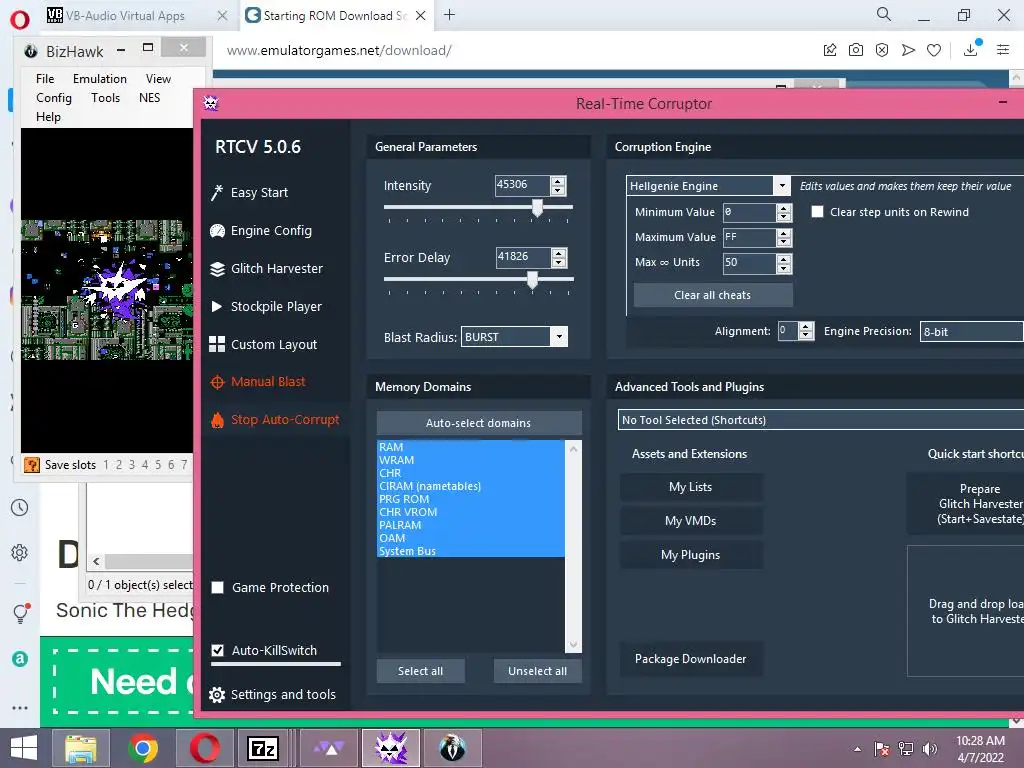This screenshot has width=1024, height=768.
Task: Click Opera sidebar lightbulb icon
Action: pos(20,613)
